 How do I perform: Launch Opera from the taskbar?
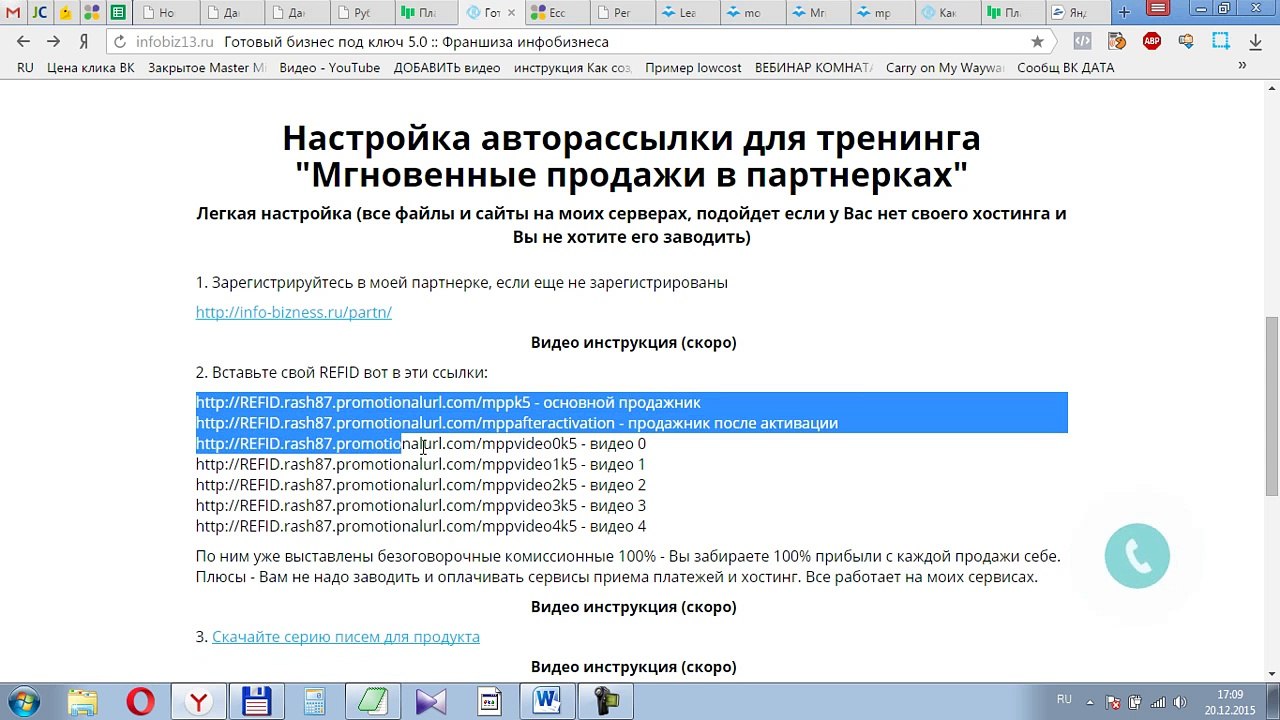(x=140, y=702)
